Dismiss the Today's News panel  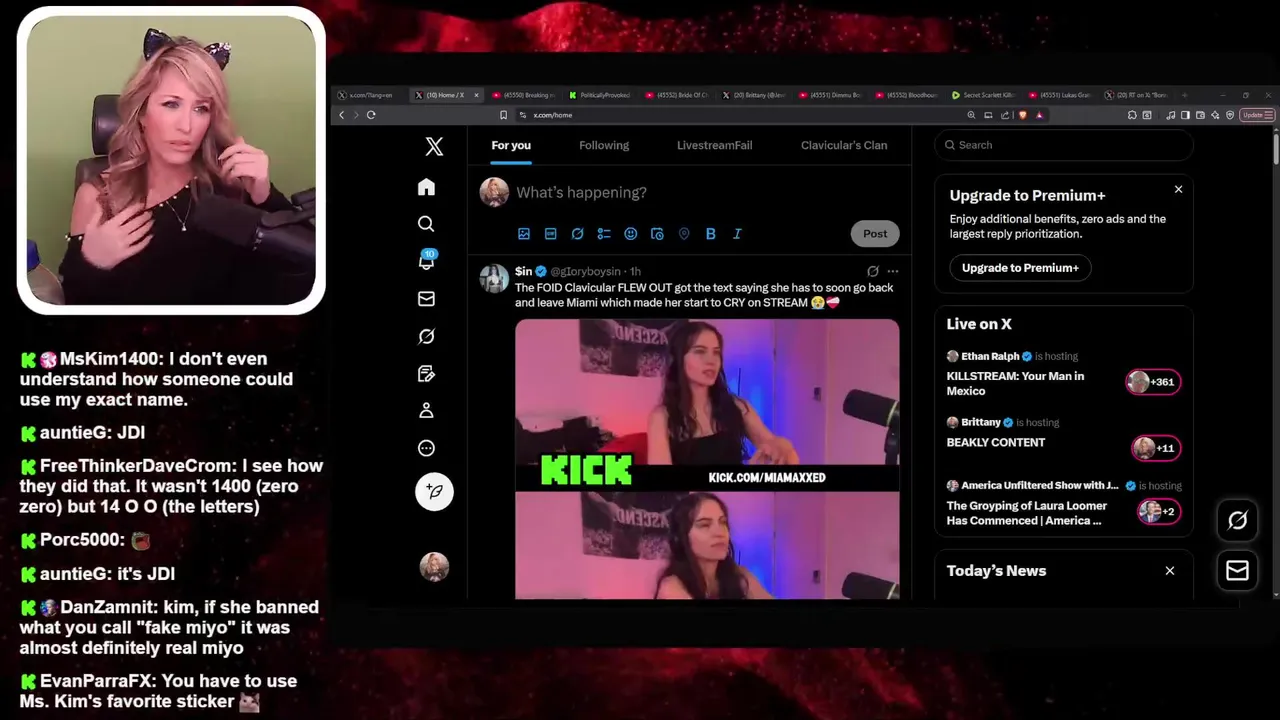pyautogui.click(x=1169, y=570)
